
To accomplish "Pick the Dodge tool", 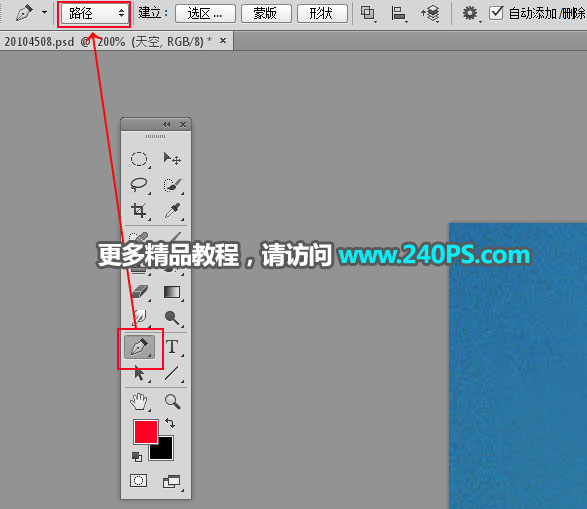I will point(172,317).
